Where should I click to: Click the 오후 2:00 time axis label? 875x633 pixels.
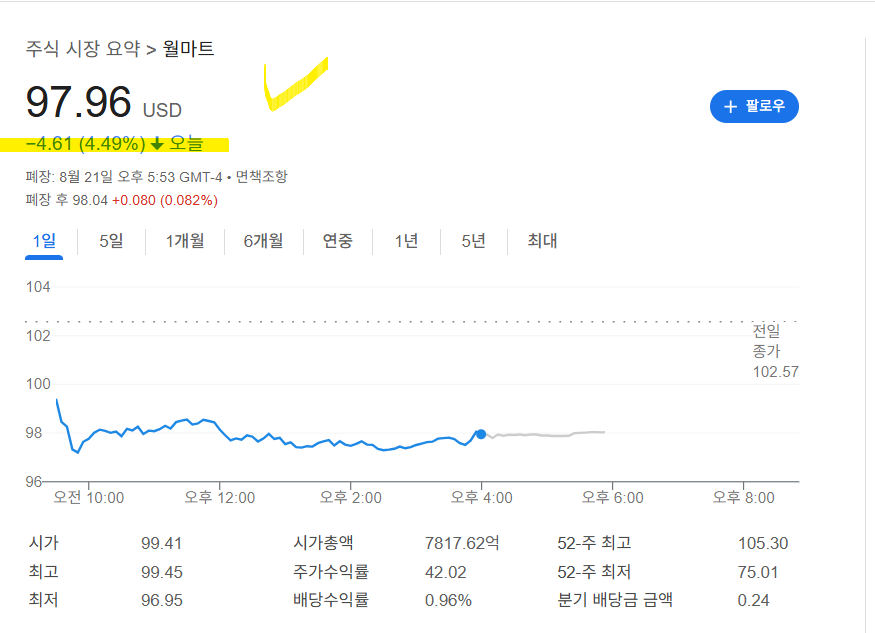(350, 497)
